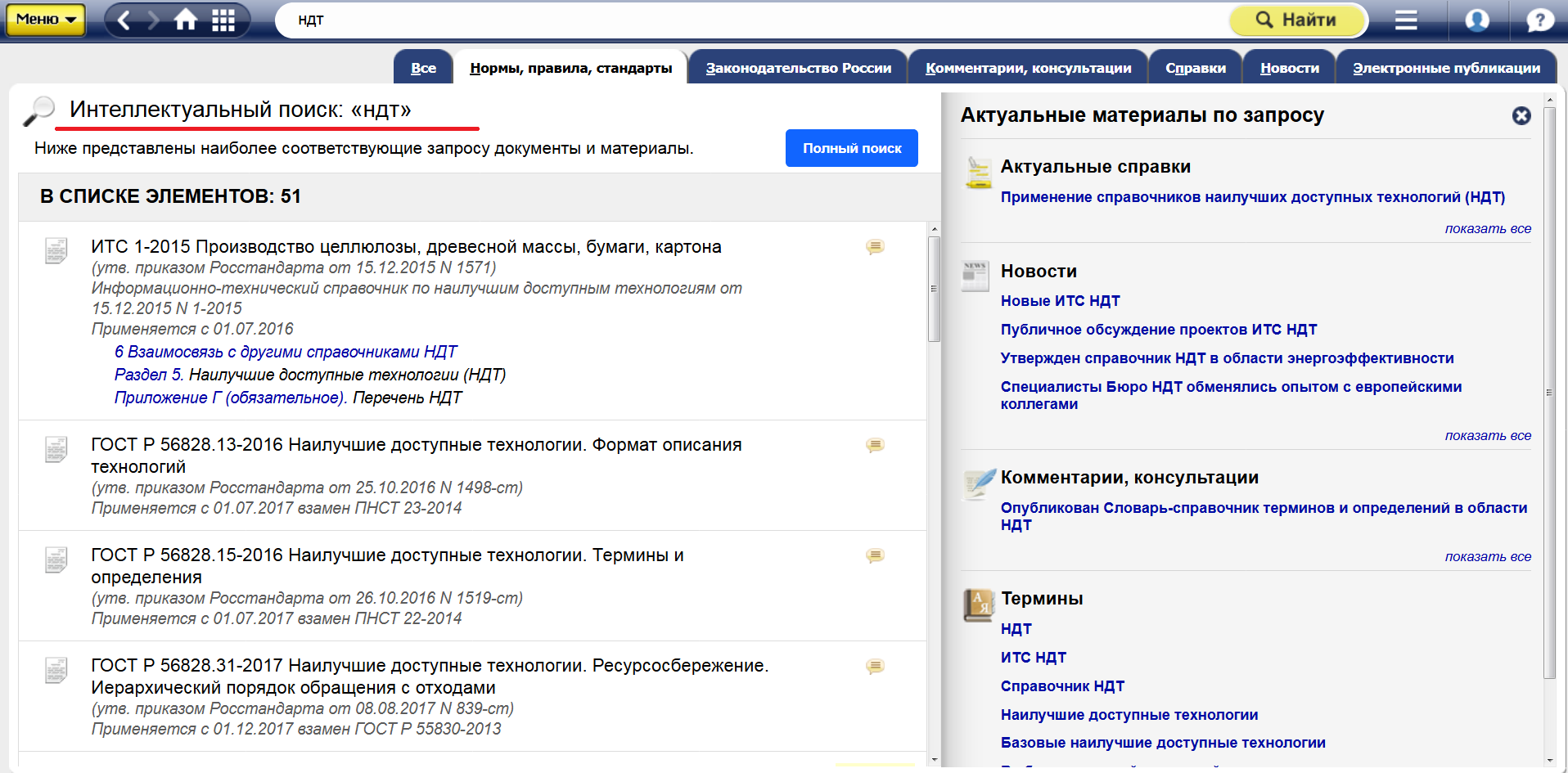Go forward with the right arrow icon
The width and height of the screenshot is (1568, 773).
click(x=153, y=20)
